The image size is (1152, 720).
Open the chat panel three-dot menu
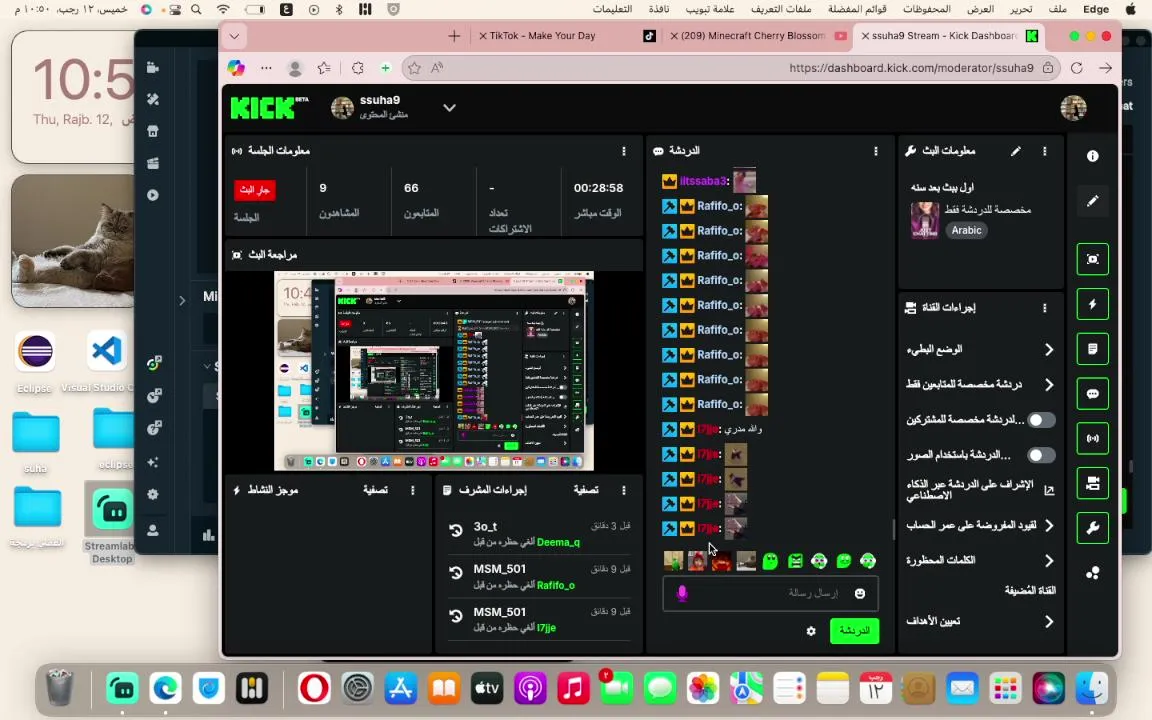(876, 151)
